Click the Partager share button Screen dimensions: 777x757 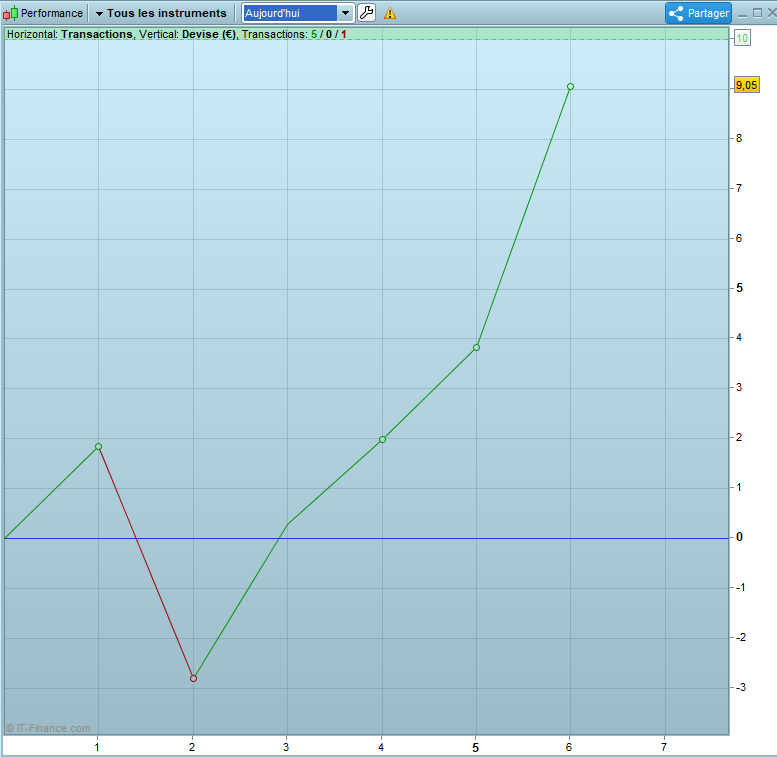698,13
